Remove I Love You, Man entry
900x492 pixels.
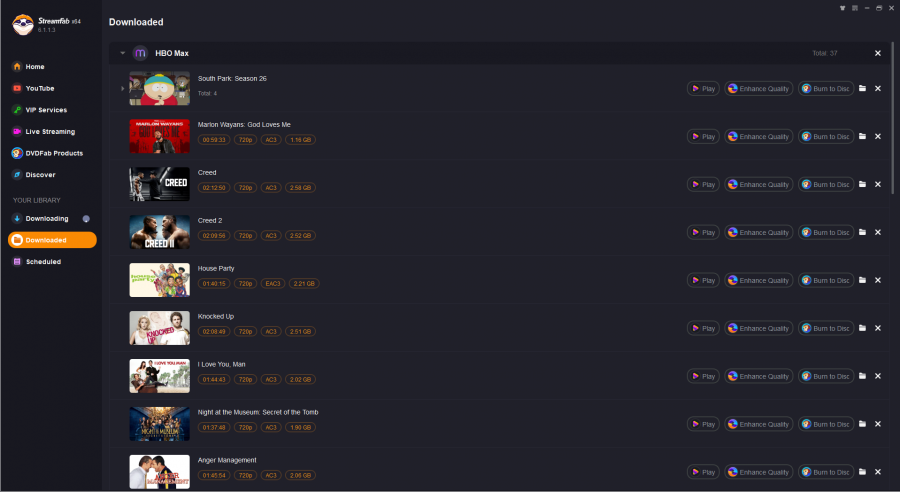coord(878,376)
